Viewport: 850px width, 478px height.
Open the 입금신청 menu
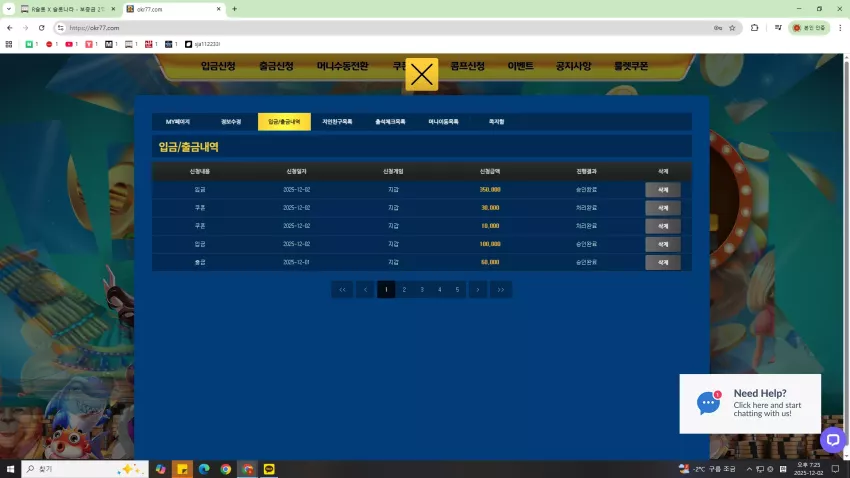click(x=218, y=66)
